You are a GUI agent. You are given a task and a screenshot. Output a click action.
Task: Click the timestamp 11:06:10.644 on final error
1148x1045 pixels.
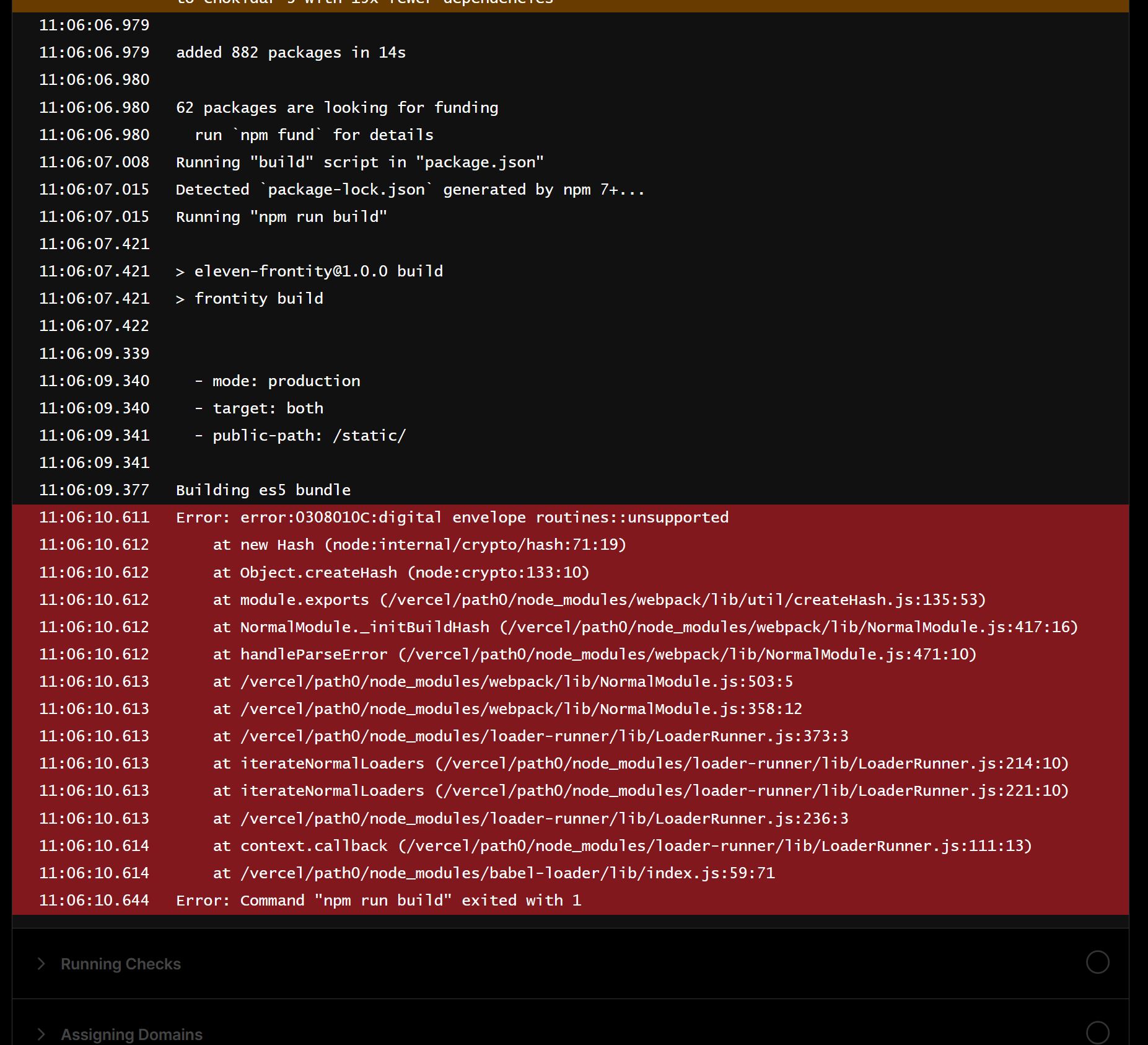[94, 900]
